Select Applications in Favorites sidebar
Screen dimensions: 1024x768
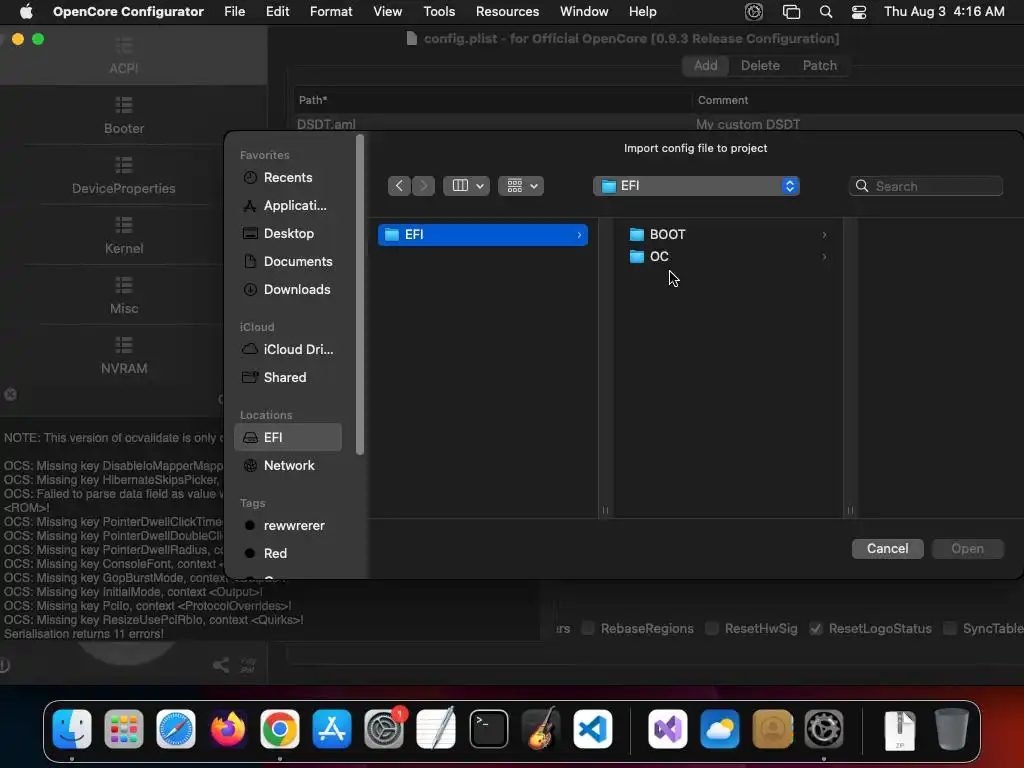click(287, 206)
